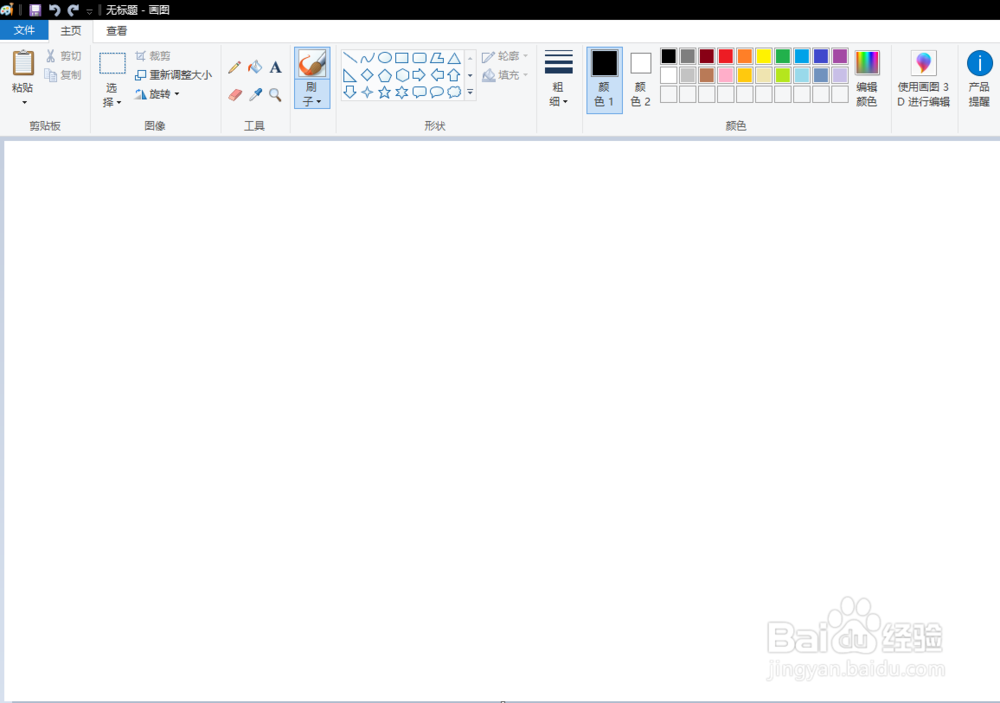Open the Edit colors (编辑颜色) dialog
This screenshot has width=1000, height=703.
pyautogui.click(x=867, y=78)
